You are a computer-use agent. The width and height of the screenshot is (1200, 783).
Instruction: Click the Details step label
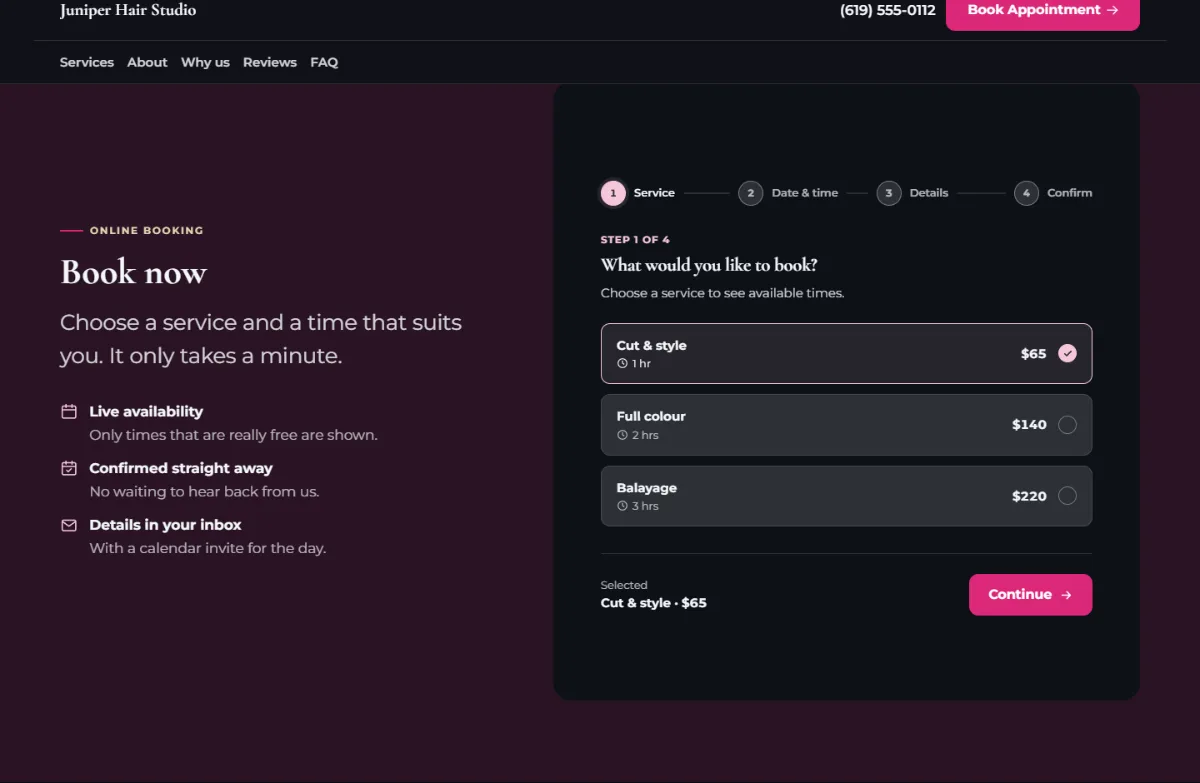(x=929, y=193)
